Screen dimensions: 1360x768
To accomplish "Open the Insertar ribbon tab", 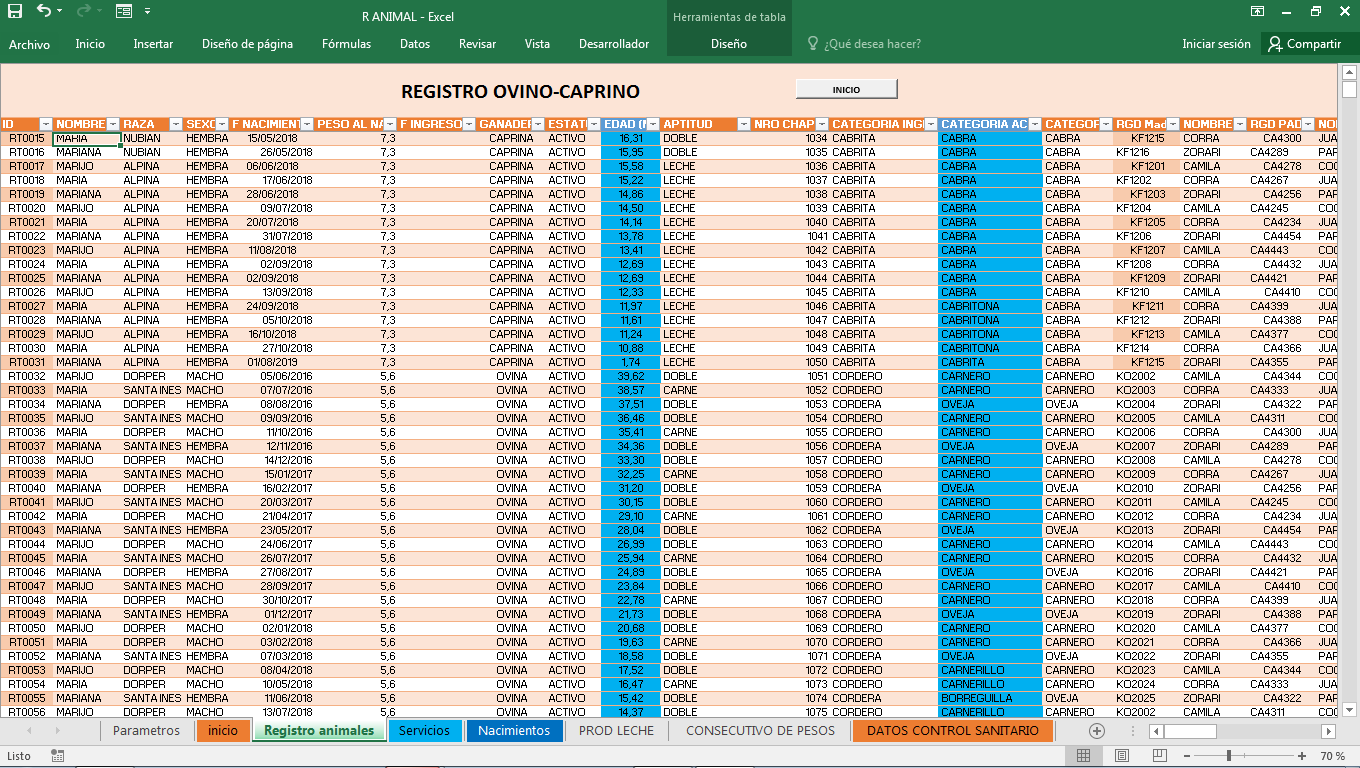I will (153, 44).
